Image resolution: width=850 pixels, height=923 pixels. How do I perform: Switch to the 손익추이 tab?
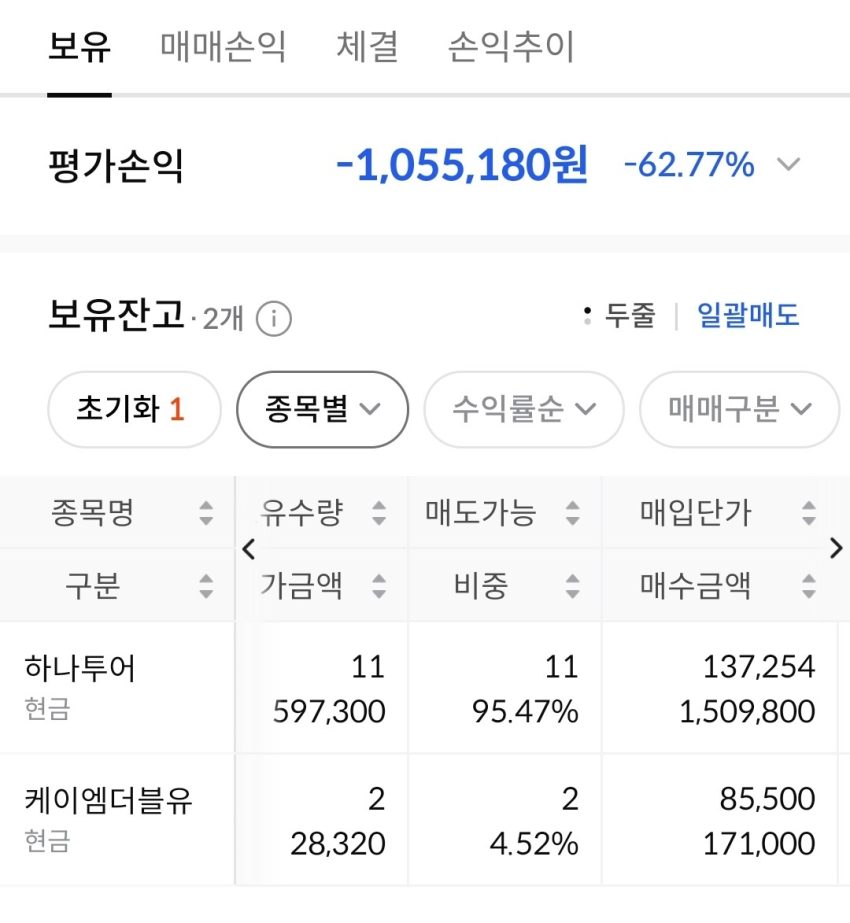(x=510, y=47)
